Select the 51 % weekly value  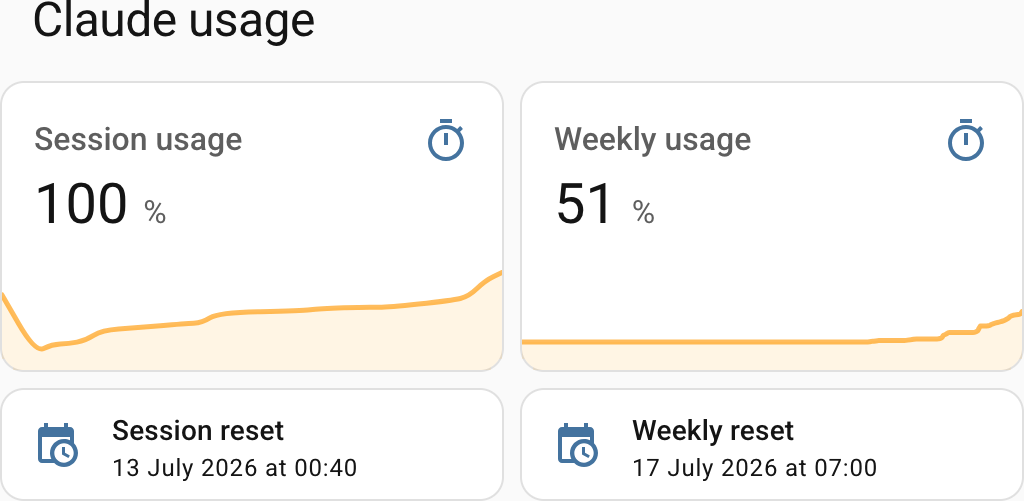[x=605, y=204]
